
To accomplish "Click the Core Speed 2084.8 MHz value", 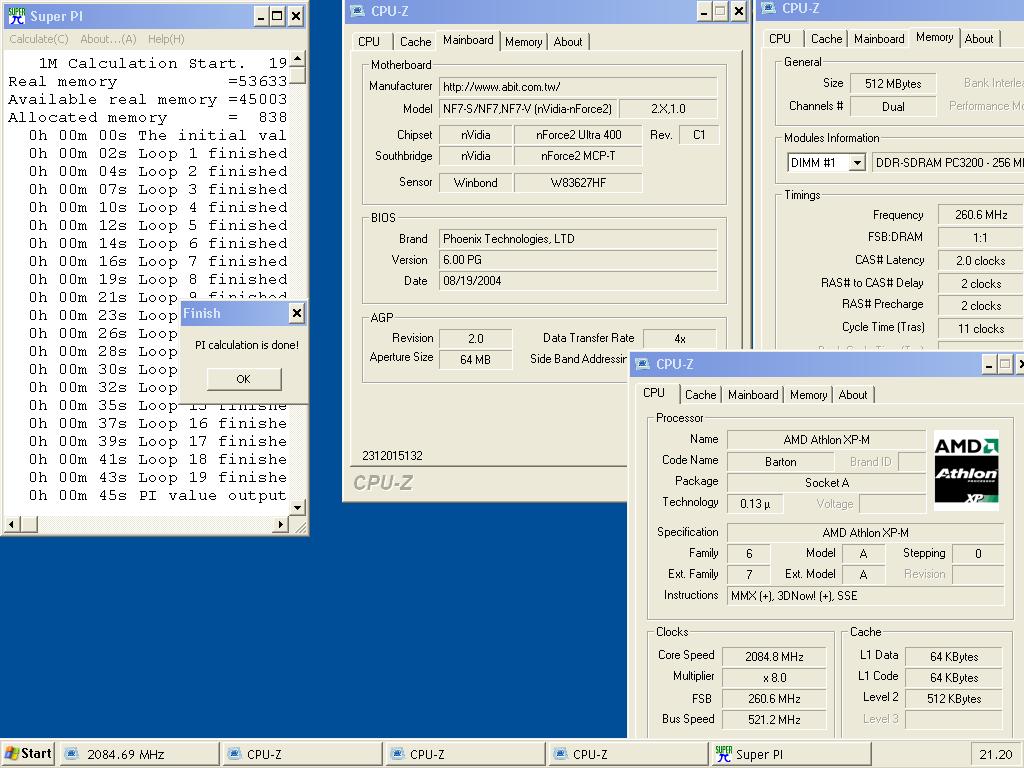I will pyautogui.click(x=774, y=657).
